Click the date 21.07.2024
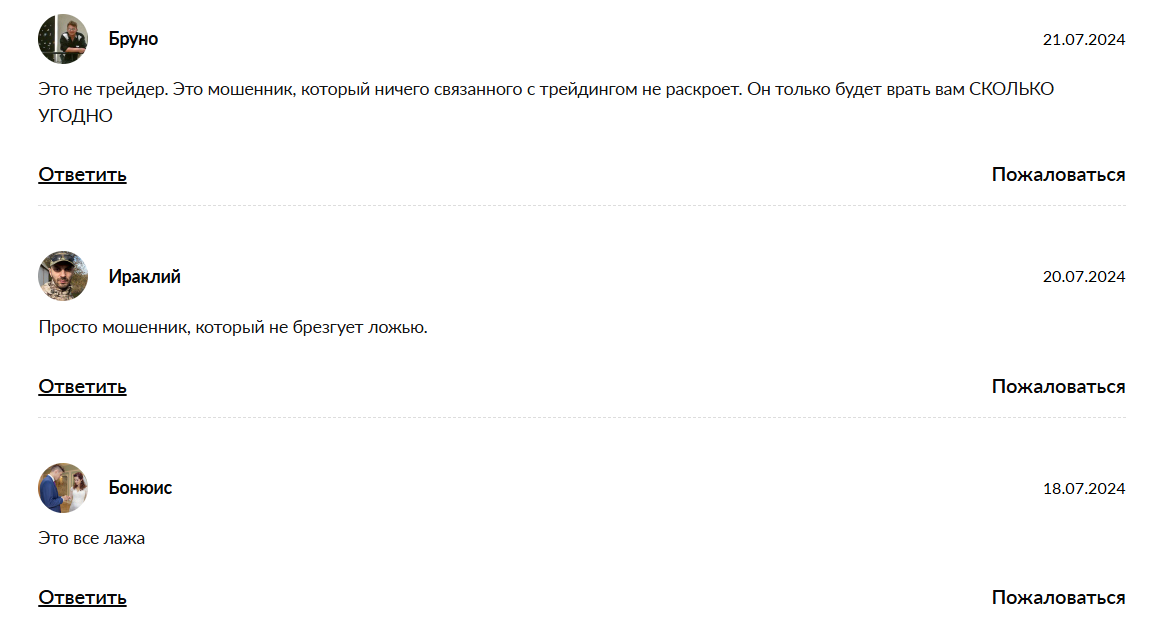Viewport: 1152px width, 628px height. pos(1084,40)
